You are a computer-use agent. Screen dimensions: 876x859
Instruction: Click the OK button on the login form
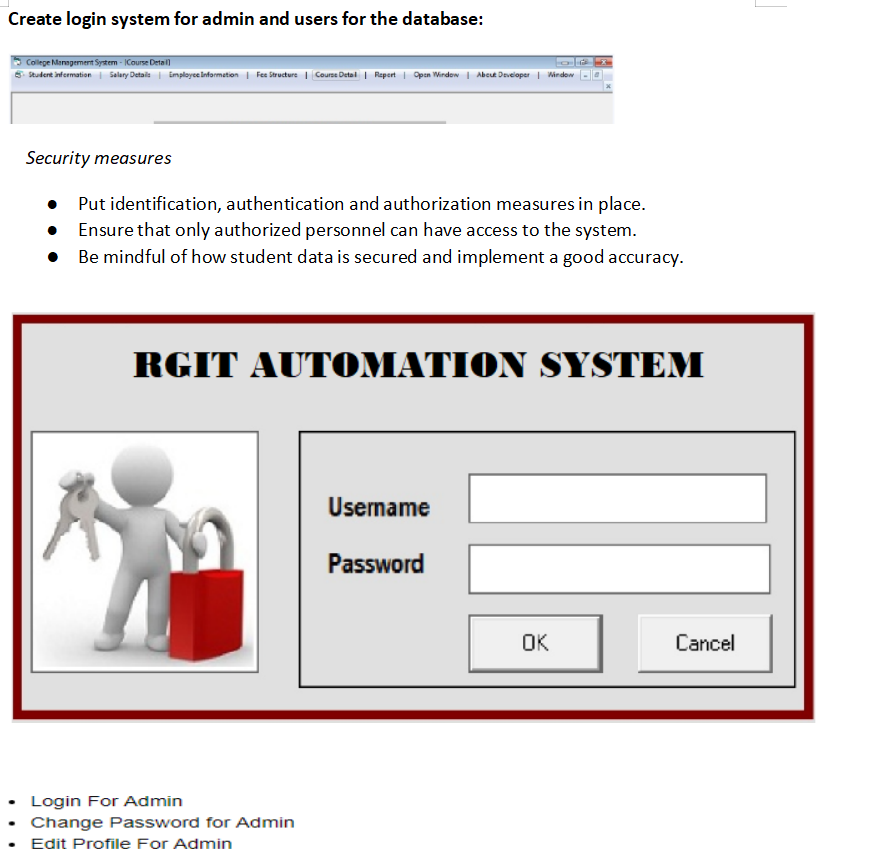535,643
